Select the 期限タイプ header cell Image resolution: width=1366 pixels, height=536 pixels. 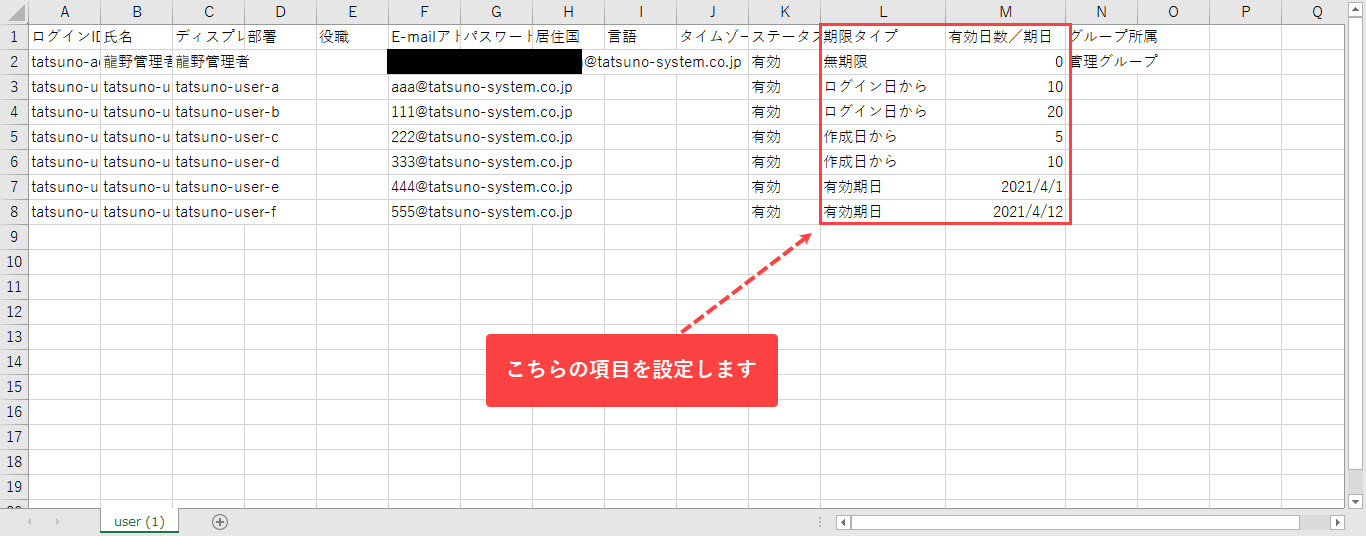coord(882,37)
